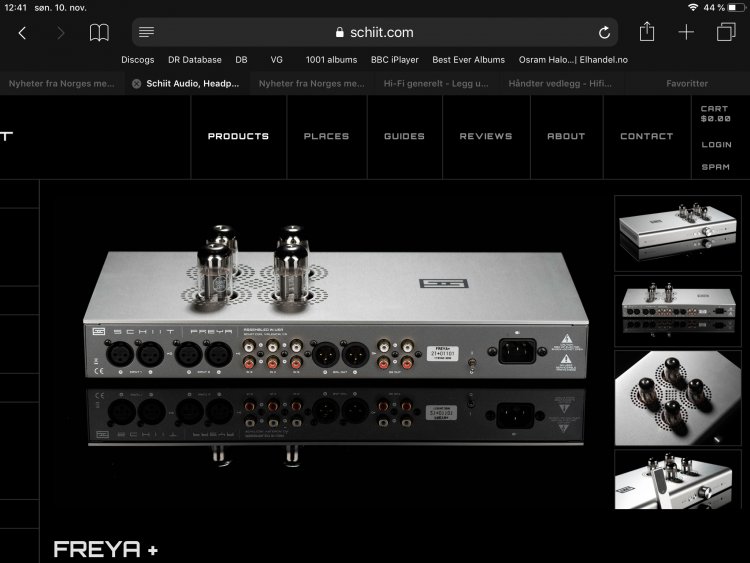Screen dimensions: 750x563
Task: Select the top-down tubes thumbnail
Action: [678, 398]
